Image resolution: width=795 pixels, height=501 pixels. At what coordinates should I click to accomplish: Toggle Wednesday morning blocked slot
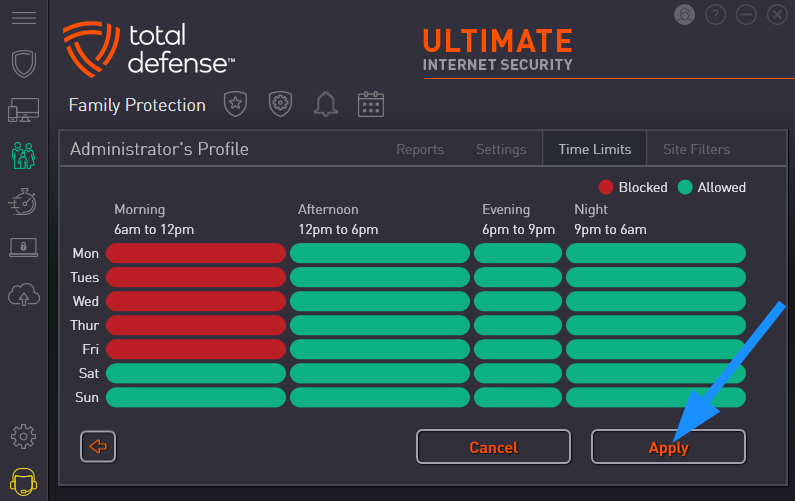[x=196, y=301]
